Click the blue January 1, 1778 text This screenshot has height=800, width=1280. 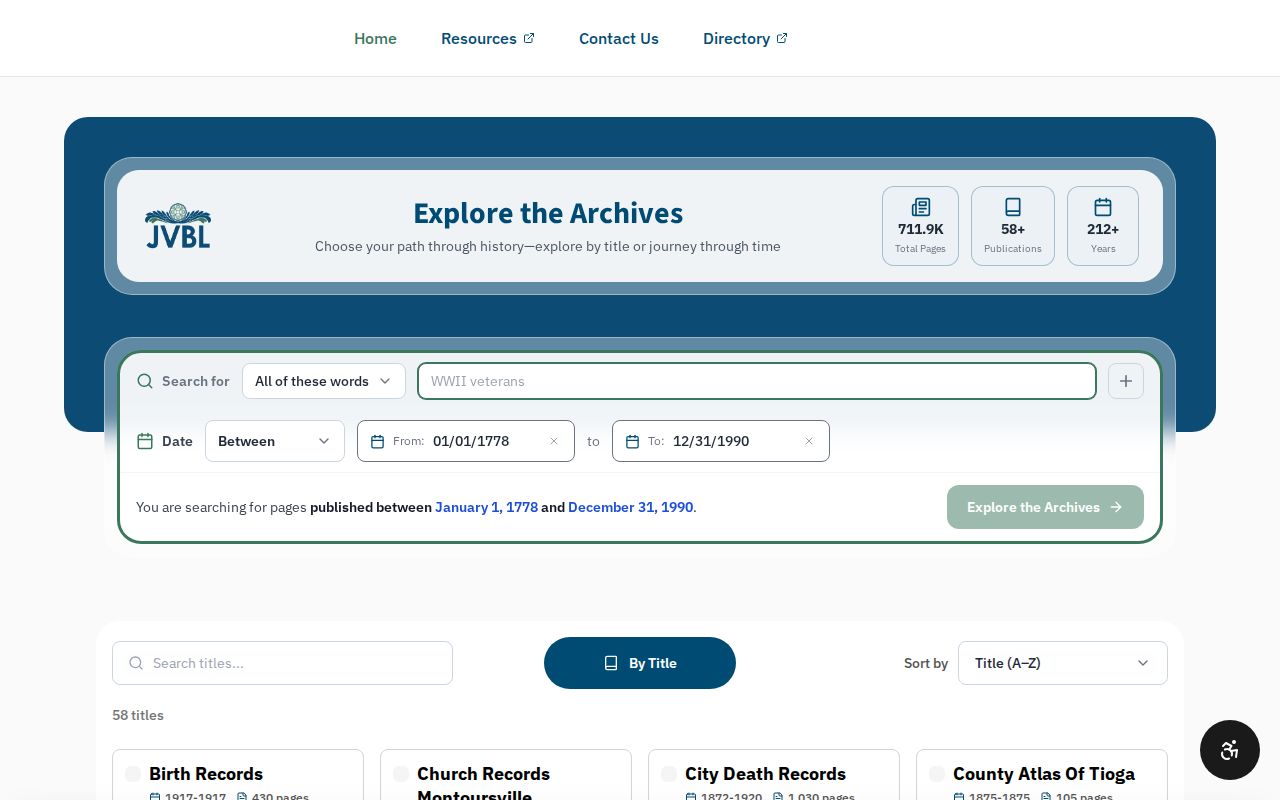point(486,507)
